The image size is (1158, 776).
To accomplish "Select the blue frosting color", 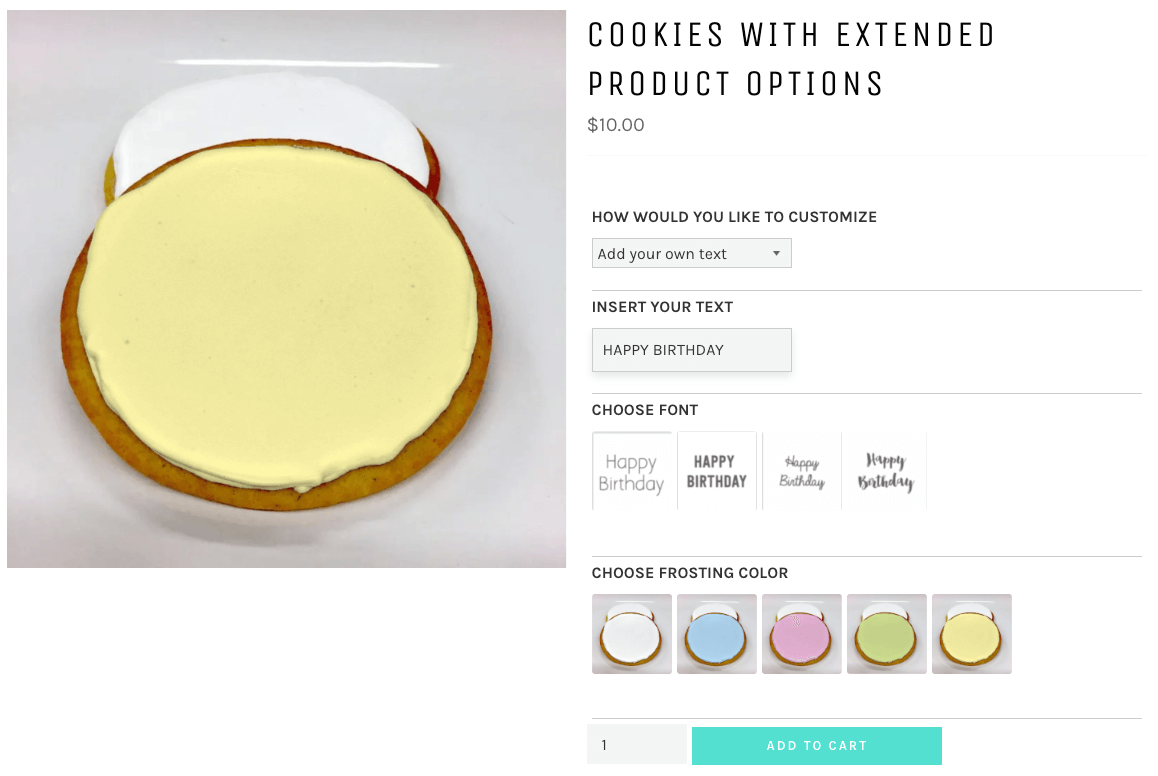I will [717, 634].
